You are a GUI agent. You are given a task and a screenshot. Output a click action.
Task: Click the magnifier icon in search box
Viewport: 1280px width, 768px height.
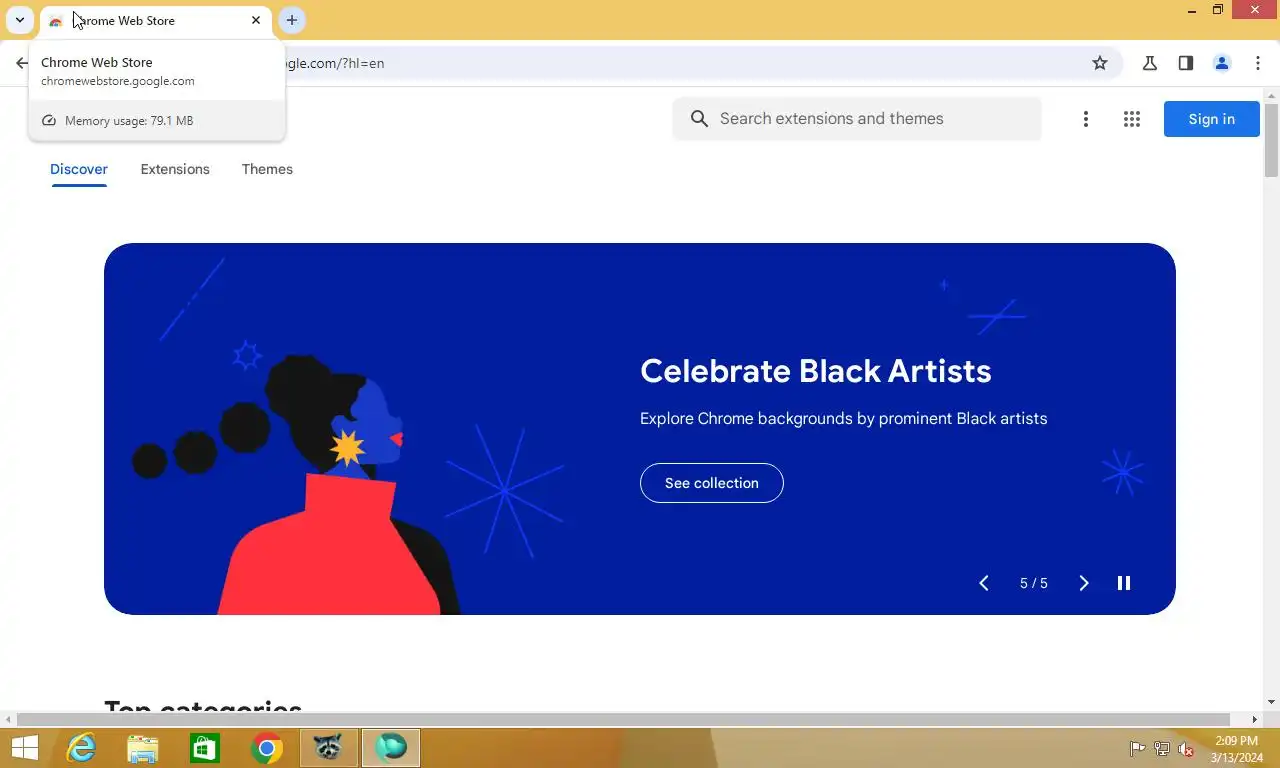click(700, 119)
